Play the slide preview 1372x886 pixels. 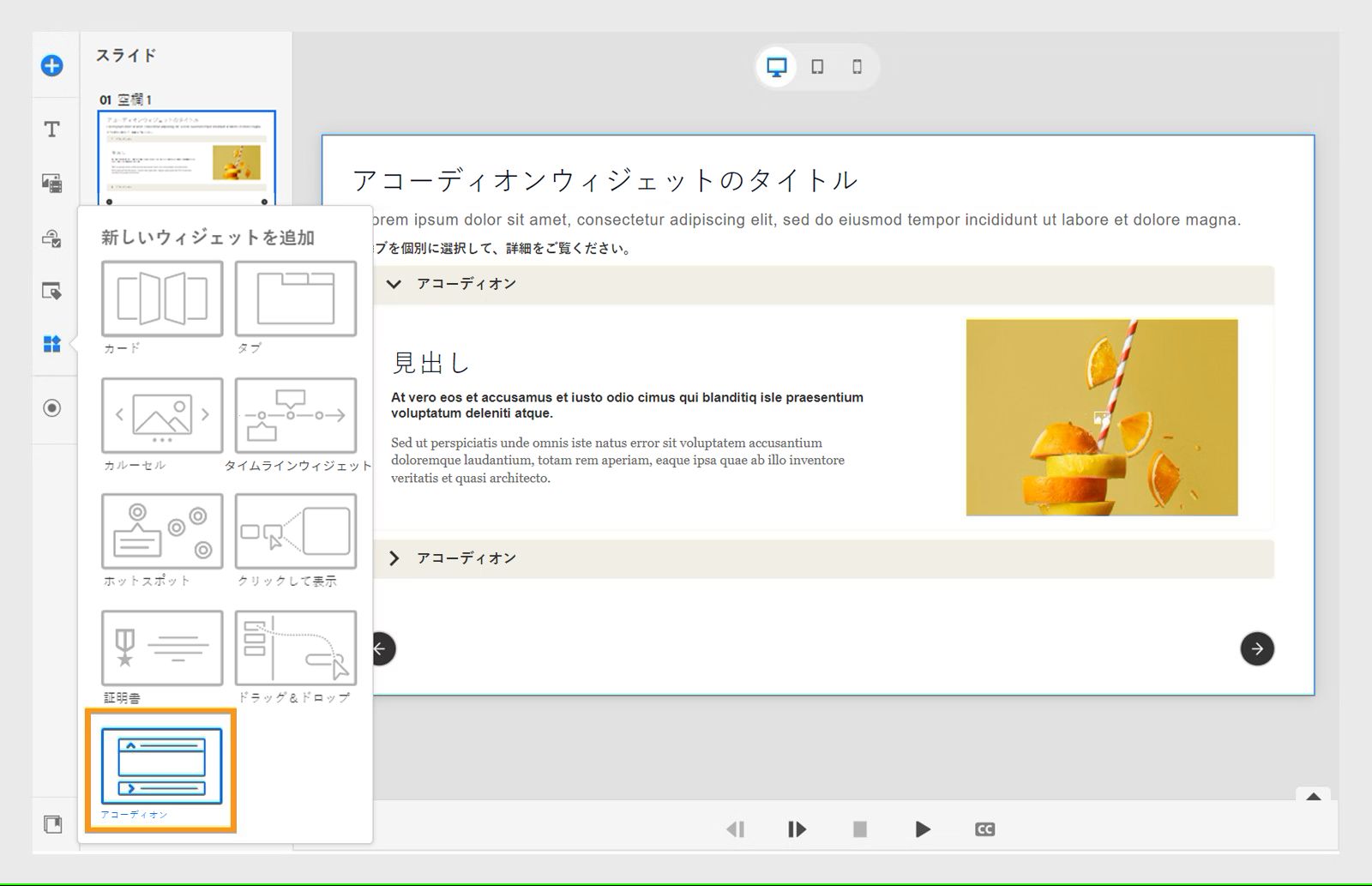coord(923,829)
